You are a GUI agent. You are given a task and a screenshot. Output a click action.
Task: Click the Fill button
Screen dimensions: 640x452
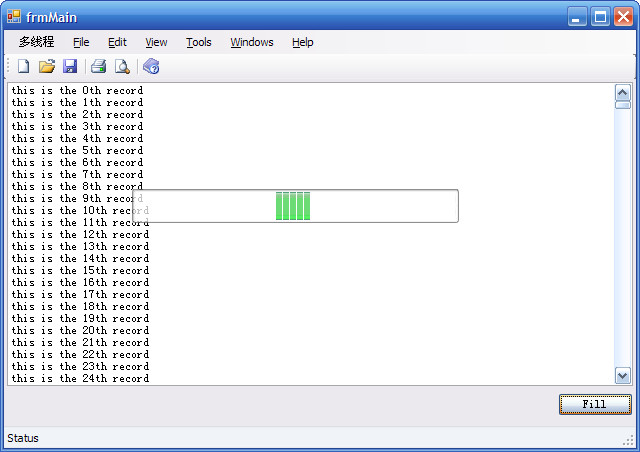point(595,404)
